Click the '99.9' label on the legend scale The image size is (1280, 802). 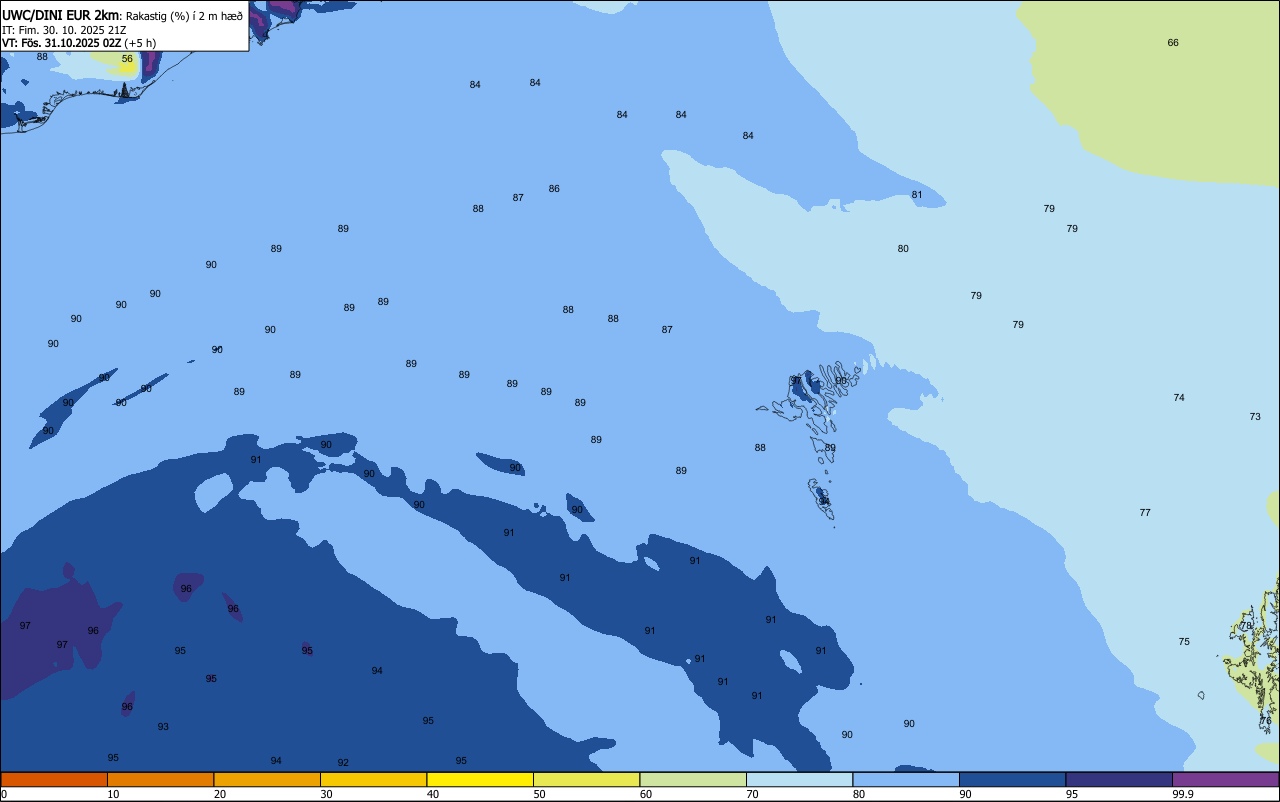(1183, 794)
